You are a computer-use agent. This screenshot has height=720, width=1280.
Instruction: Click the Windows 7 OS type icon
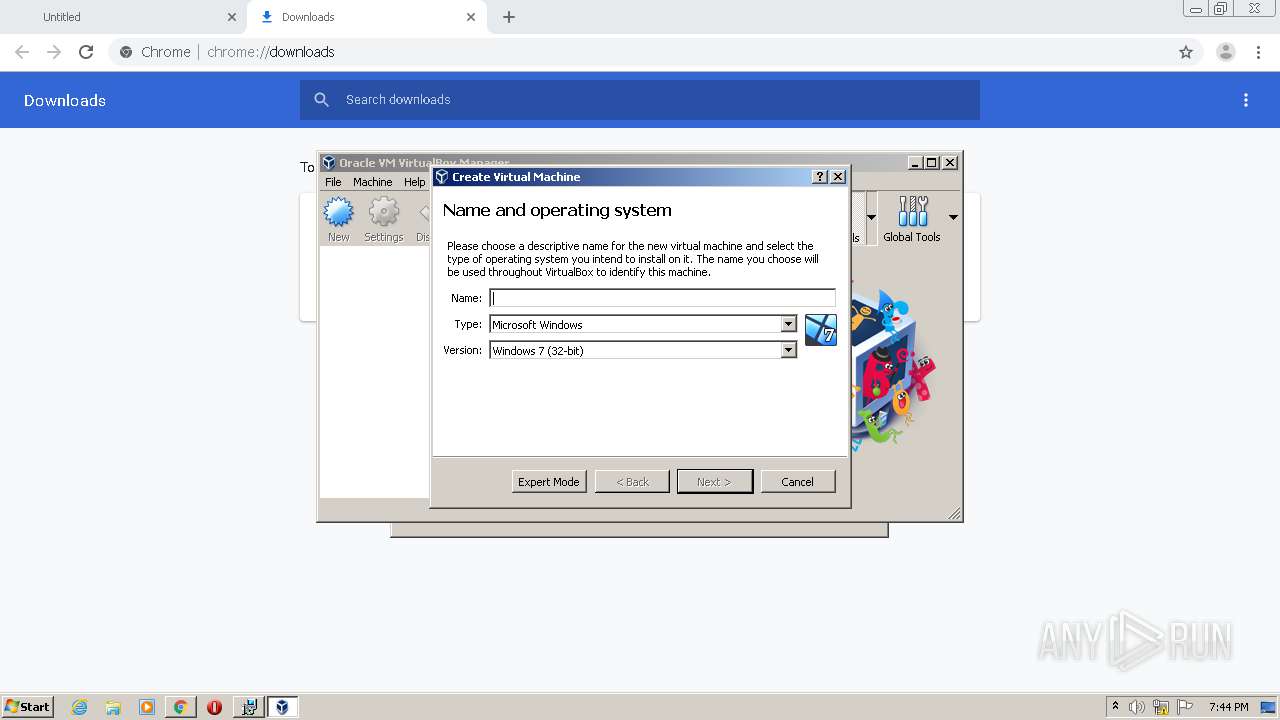[821, 330]
